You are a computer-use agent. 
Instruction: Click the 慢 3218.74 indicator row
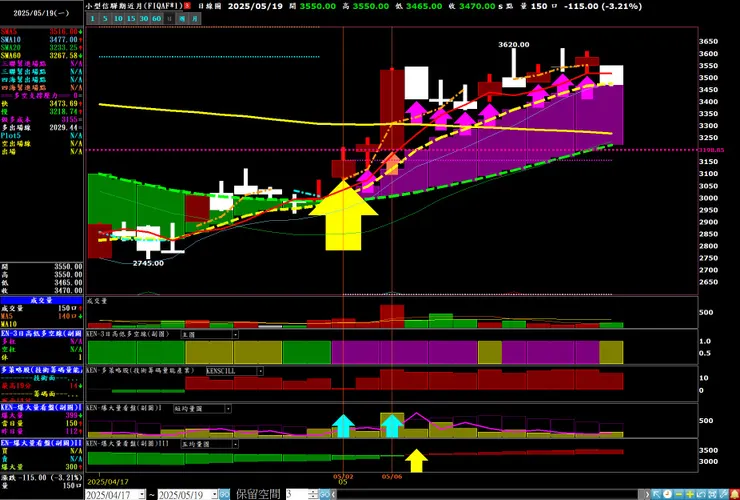coord(42,111)
